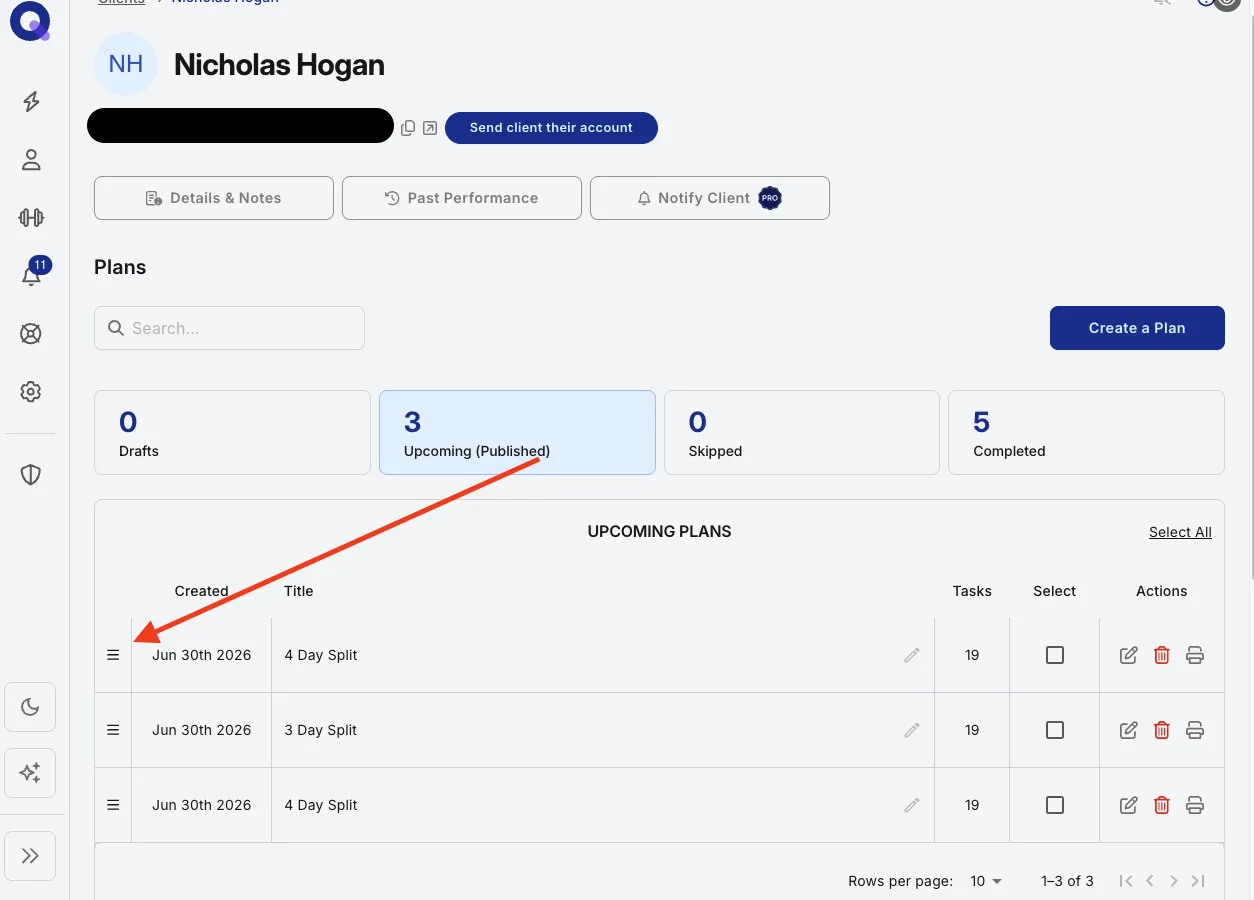Open the sparkles AI assistant button
Screen dimensions: 1254x900
pos(30,772)
